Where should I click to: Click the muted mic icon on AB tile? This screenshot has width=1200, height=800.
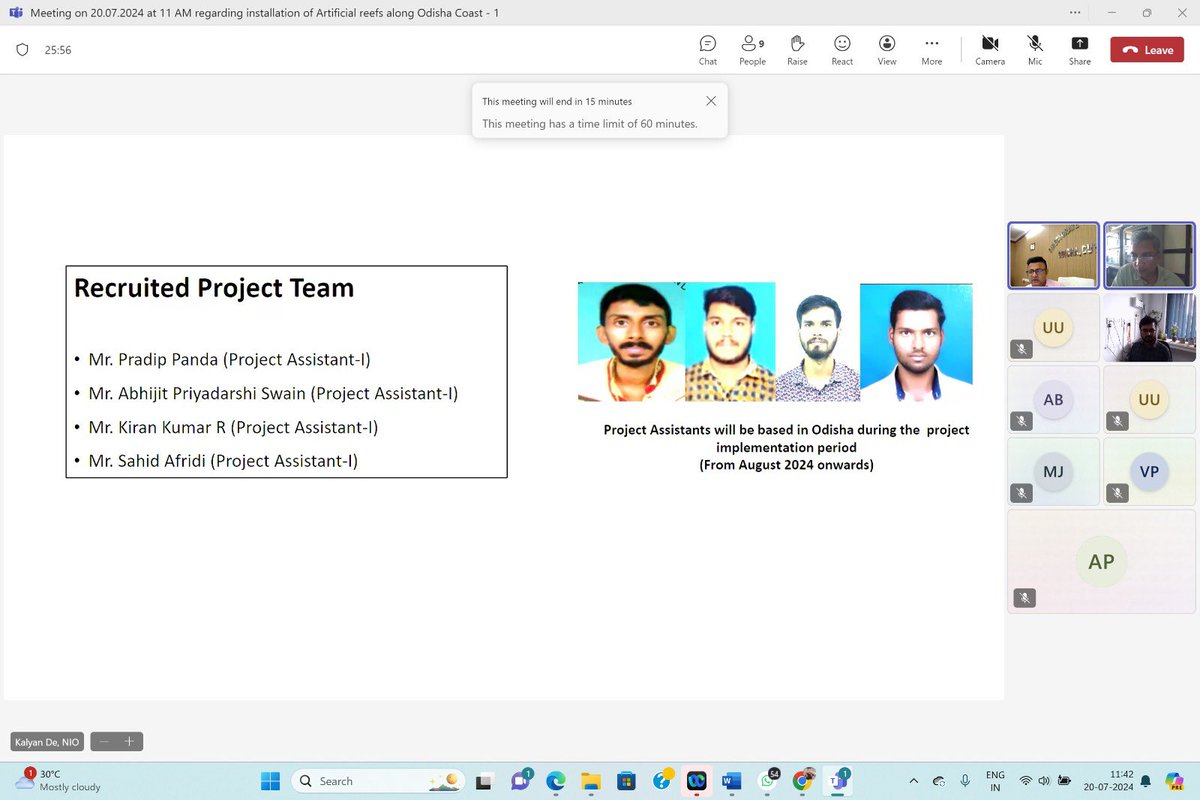(1021, 422)
